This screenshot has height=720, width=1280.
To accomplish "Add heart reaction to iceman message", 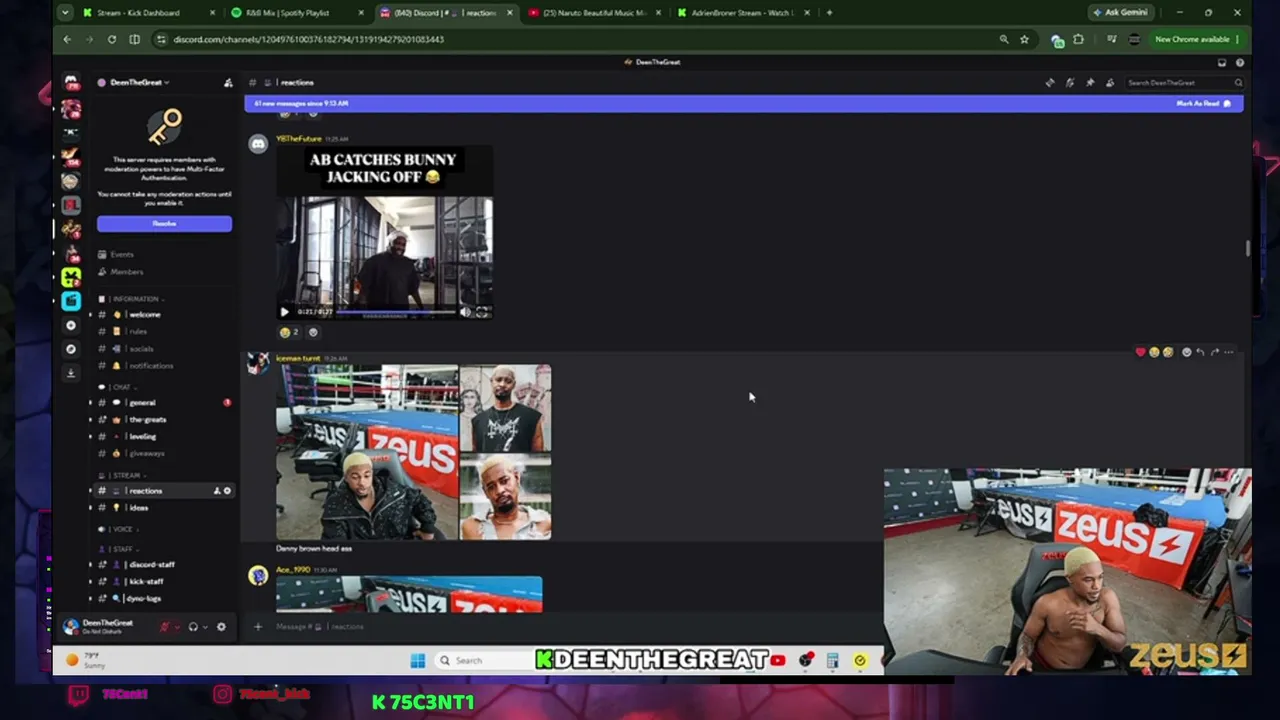I will (1140, 352).
